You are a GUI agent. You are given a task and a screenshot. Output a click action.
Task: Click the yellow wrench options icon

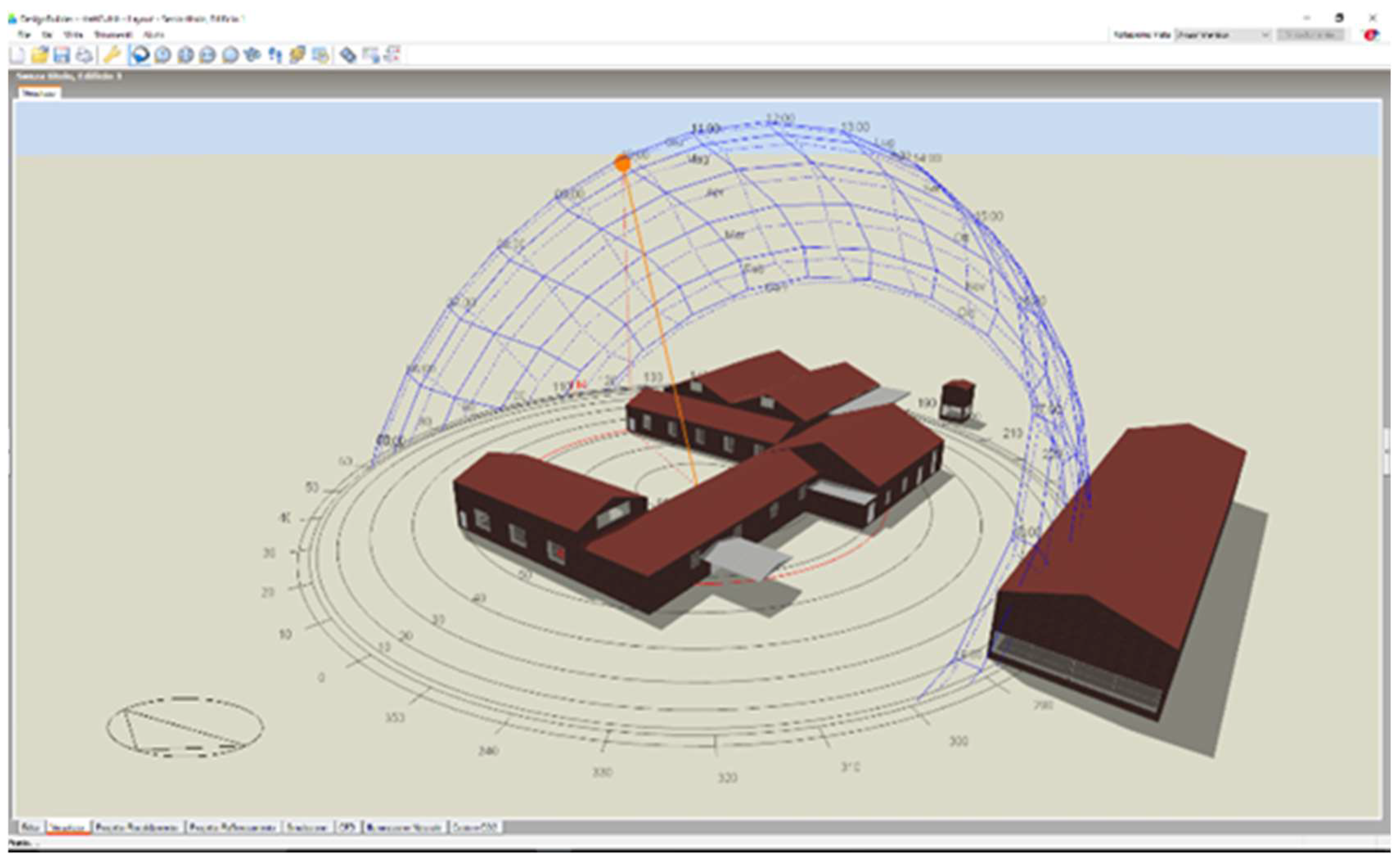112,55
